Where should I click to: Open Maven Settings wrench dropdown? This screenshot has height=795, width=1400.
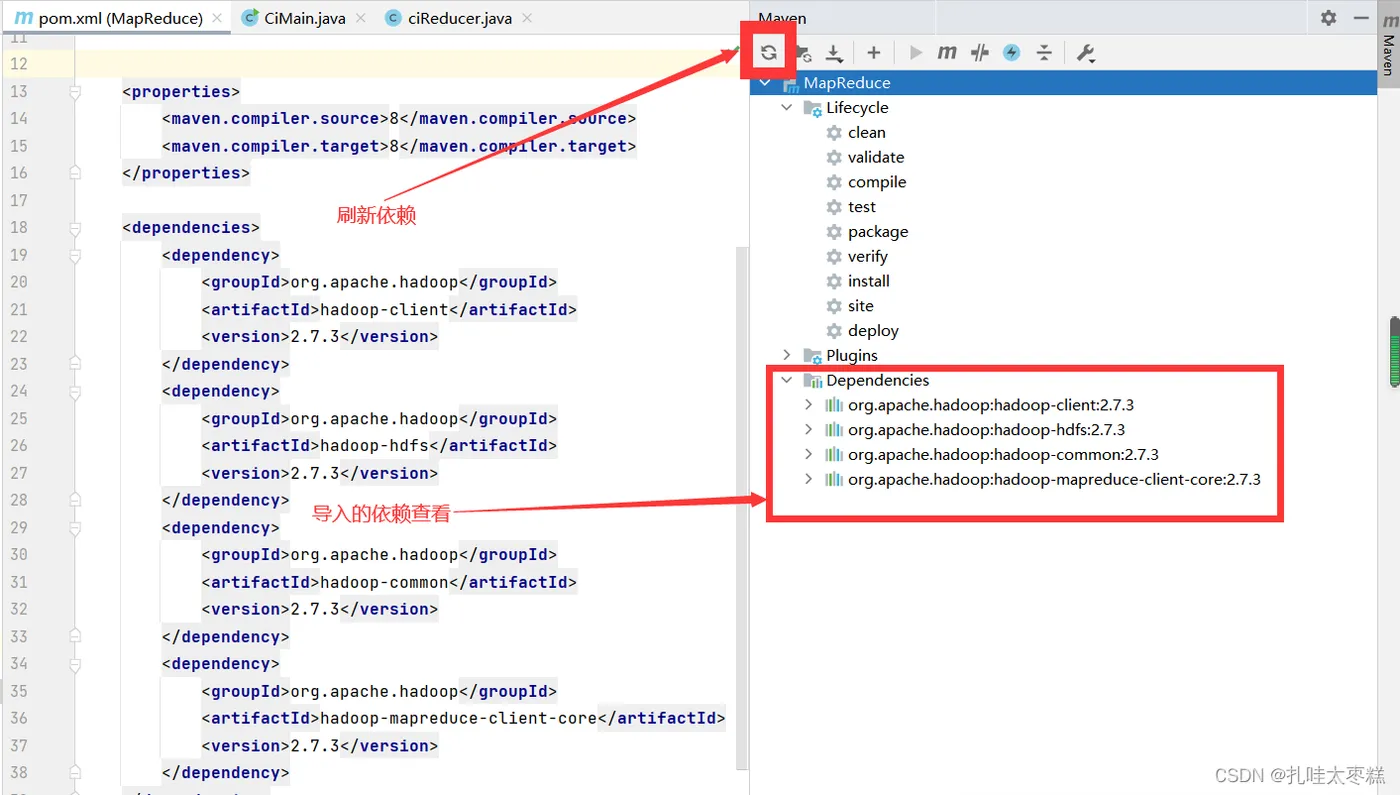(1086, 53)
